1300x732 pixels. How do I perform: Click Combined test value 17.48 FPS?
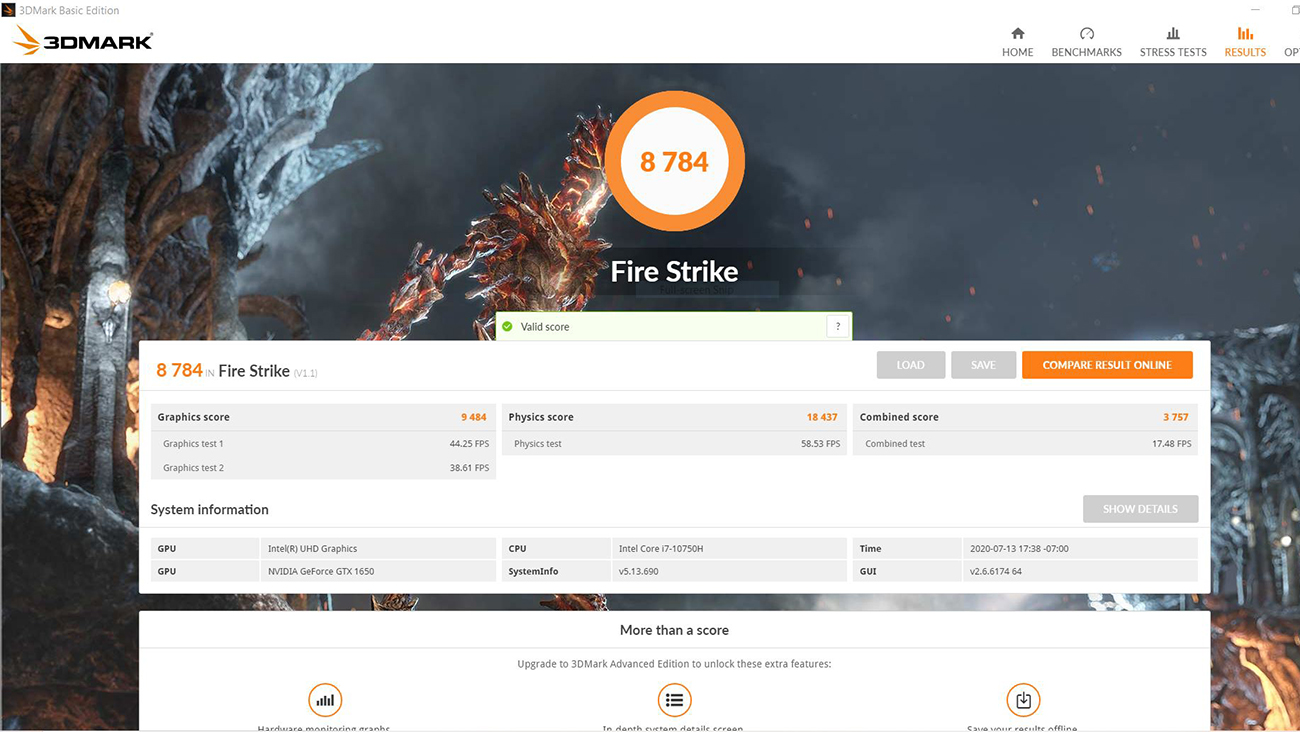[x=1171, y=444]
